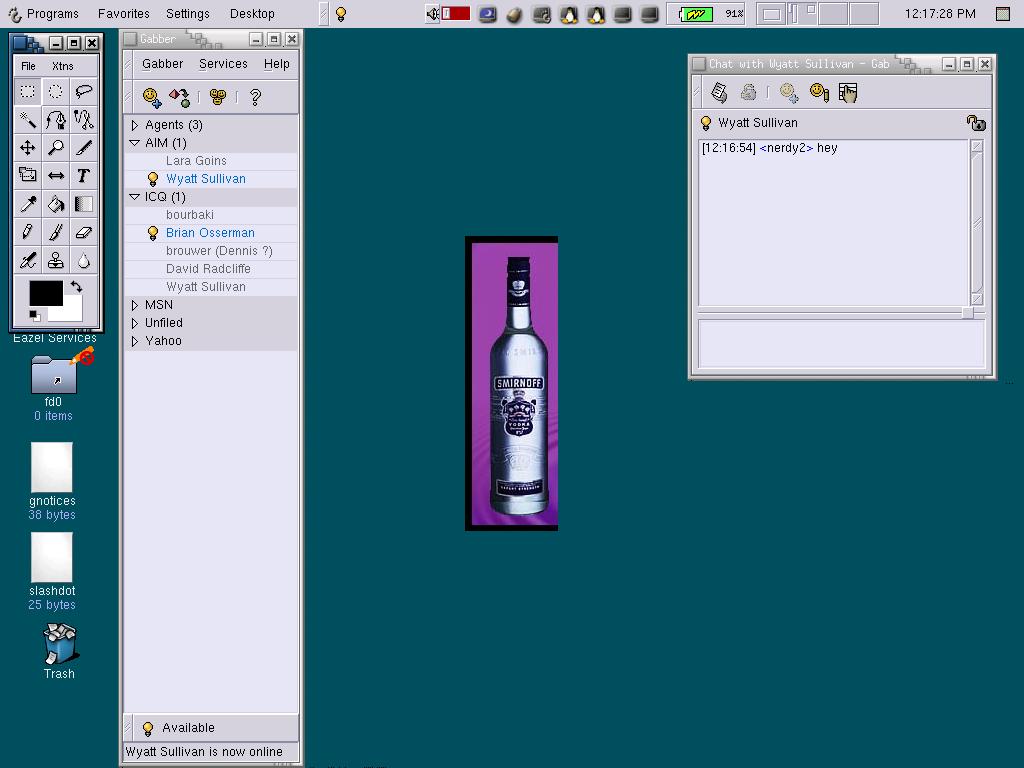1024x768 pixels.
Task: Mute sound with the panel speaker icon
Action: [x=432, y=14]
